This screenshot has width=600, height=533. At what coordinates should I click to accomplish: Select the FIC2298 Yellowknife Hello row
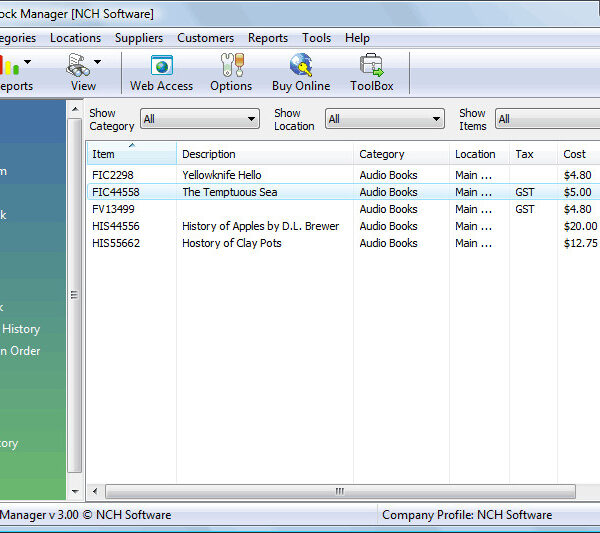344,175
